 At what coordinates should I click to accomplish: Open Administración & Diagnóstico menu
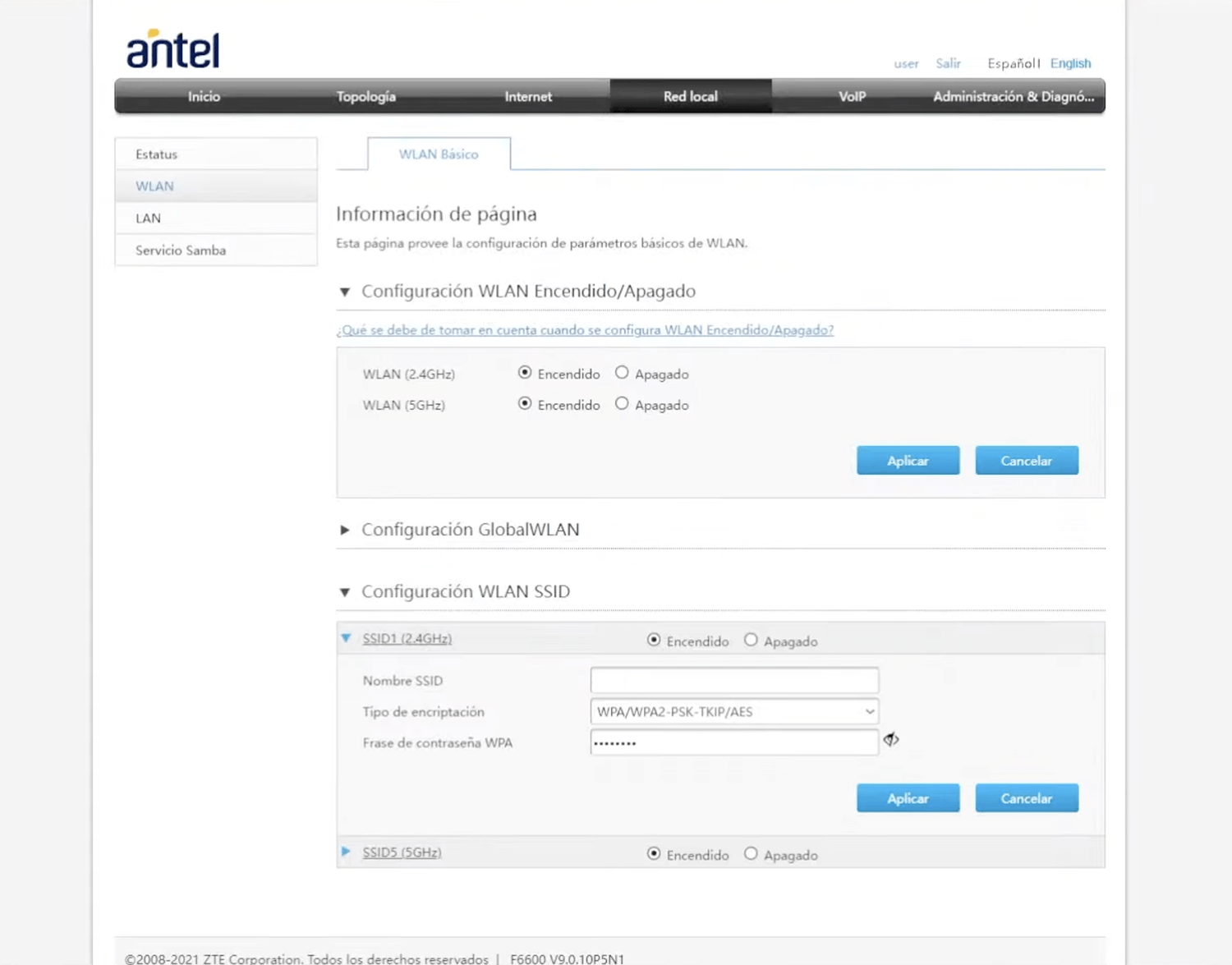(1013, 96)
